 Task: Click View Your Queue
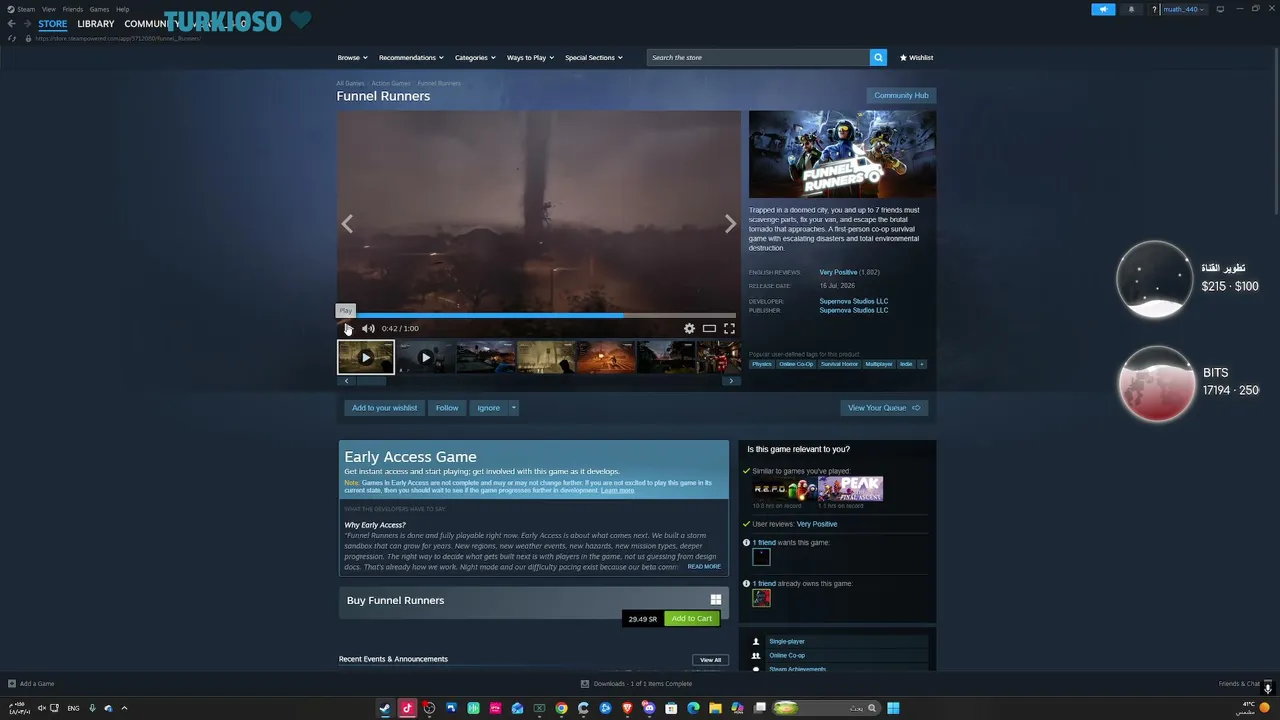pyautogui.click(x=884, y=408)
